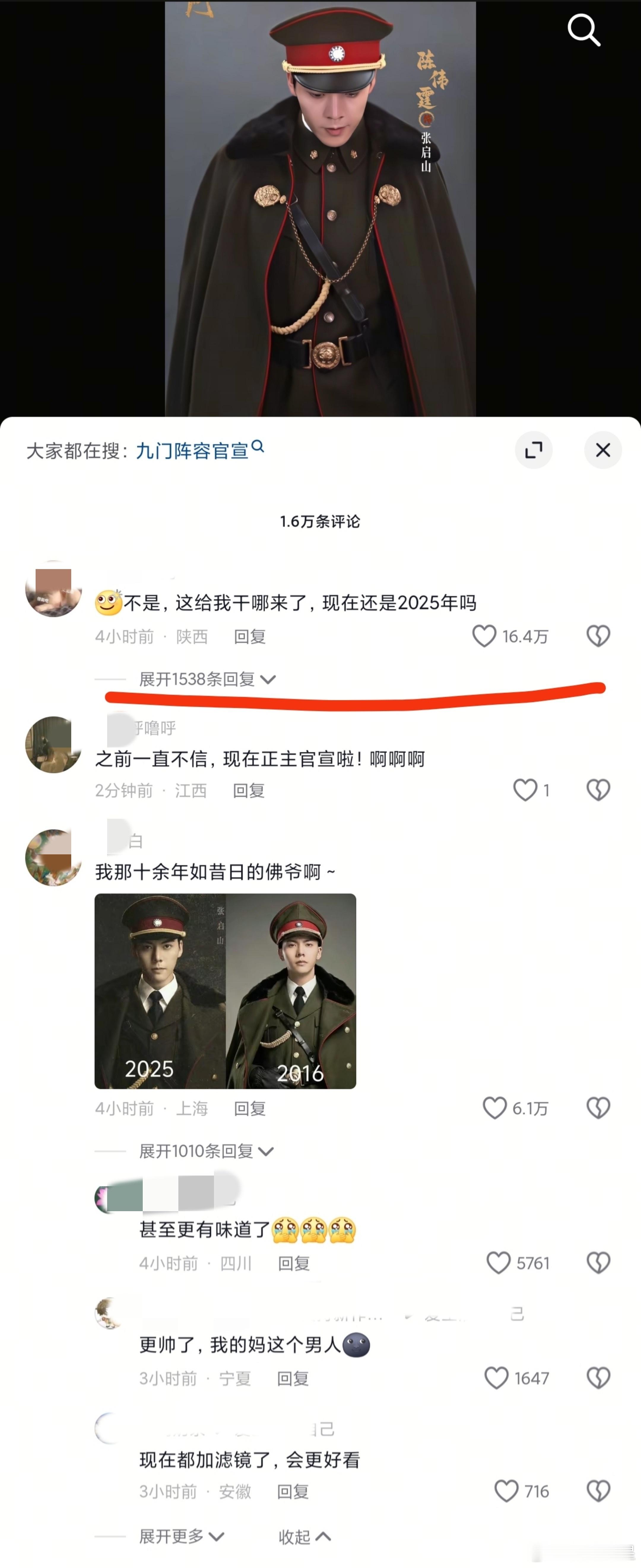Like the reply with 5761 likes

pyautogui.click(x=499, y=1263)
